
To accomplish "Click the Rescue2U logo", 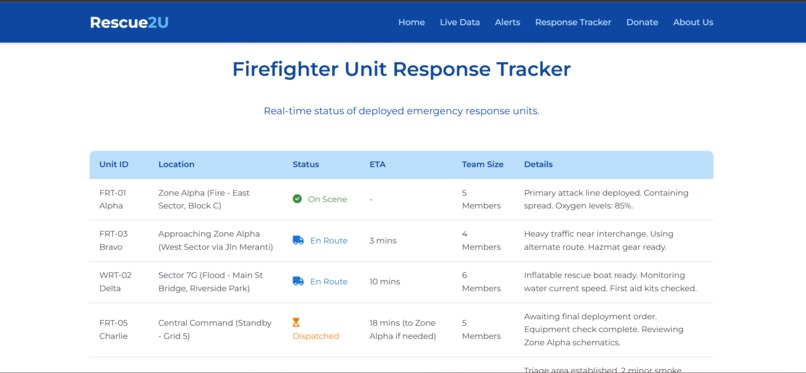I will point(129,23).
